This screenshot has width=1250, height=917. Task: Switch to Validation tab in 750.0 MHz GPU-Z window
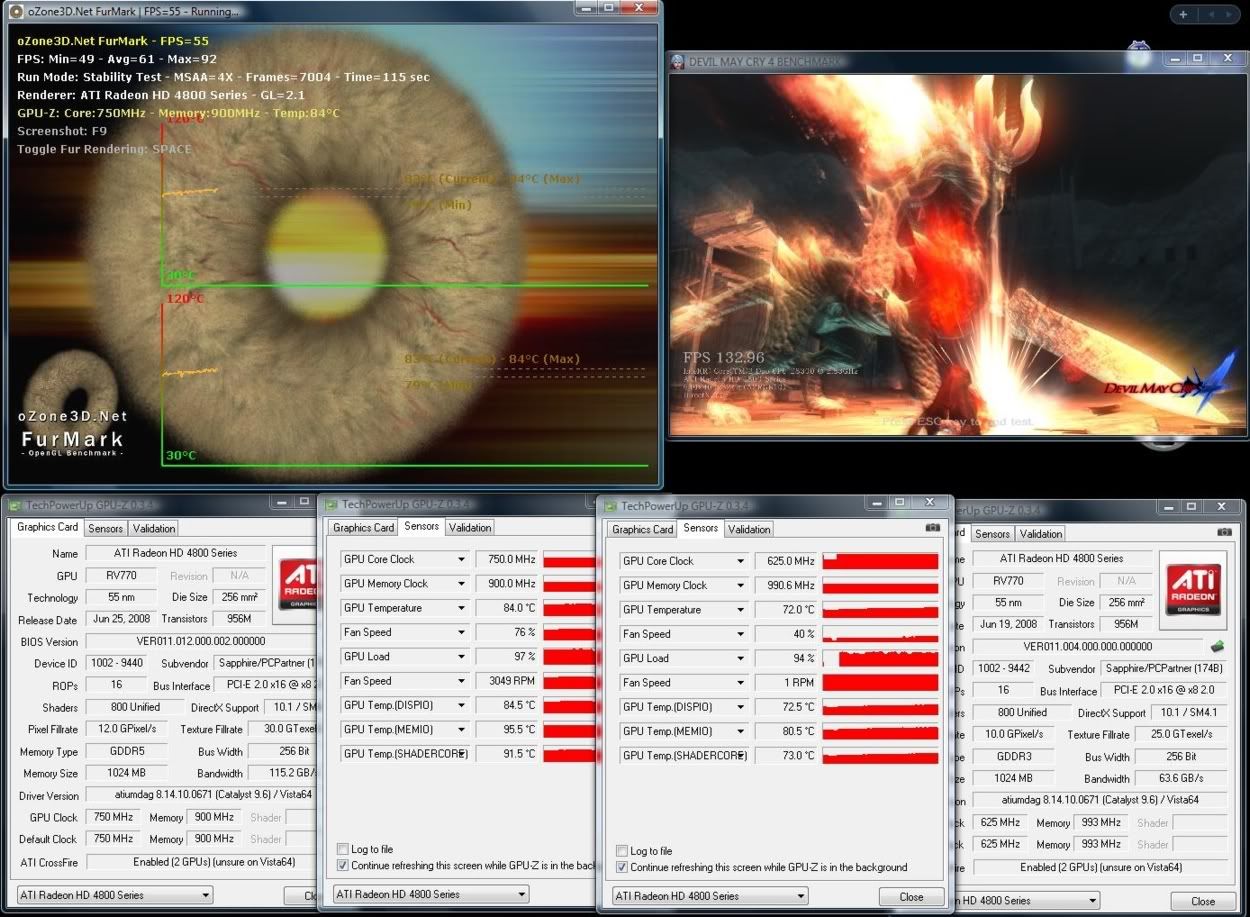[470, 527]
